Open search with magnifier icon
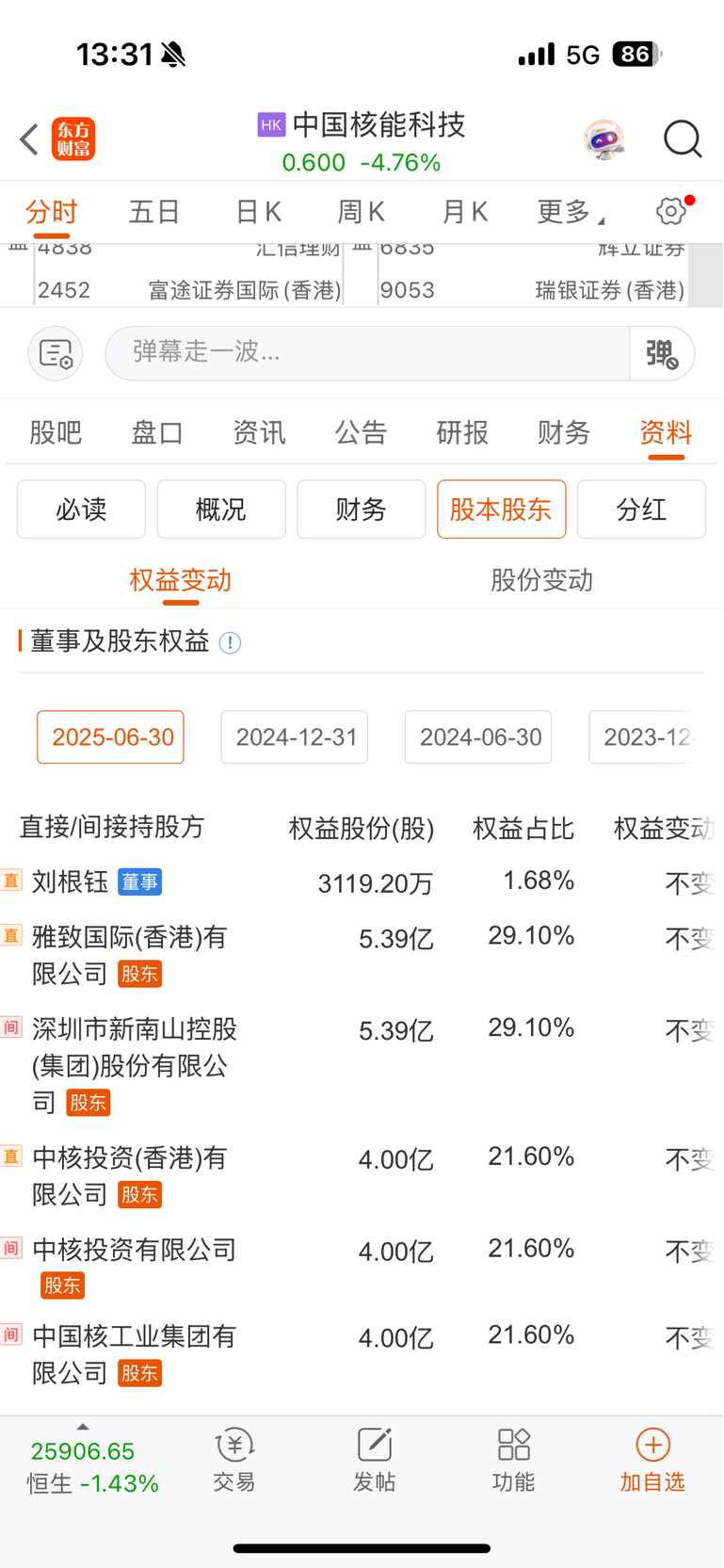This screenshot has width=724, height=1568. [683, 139]
